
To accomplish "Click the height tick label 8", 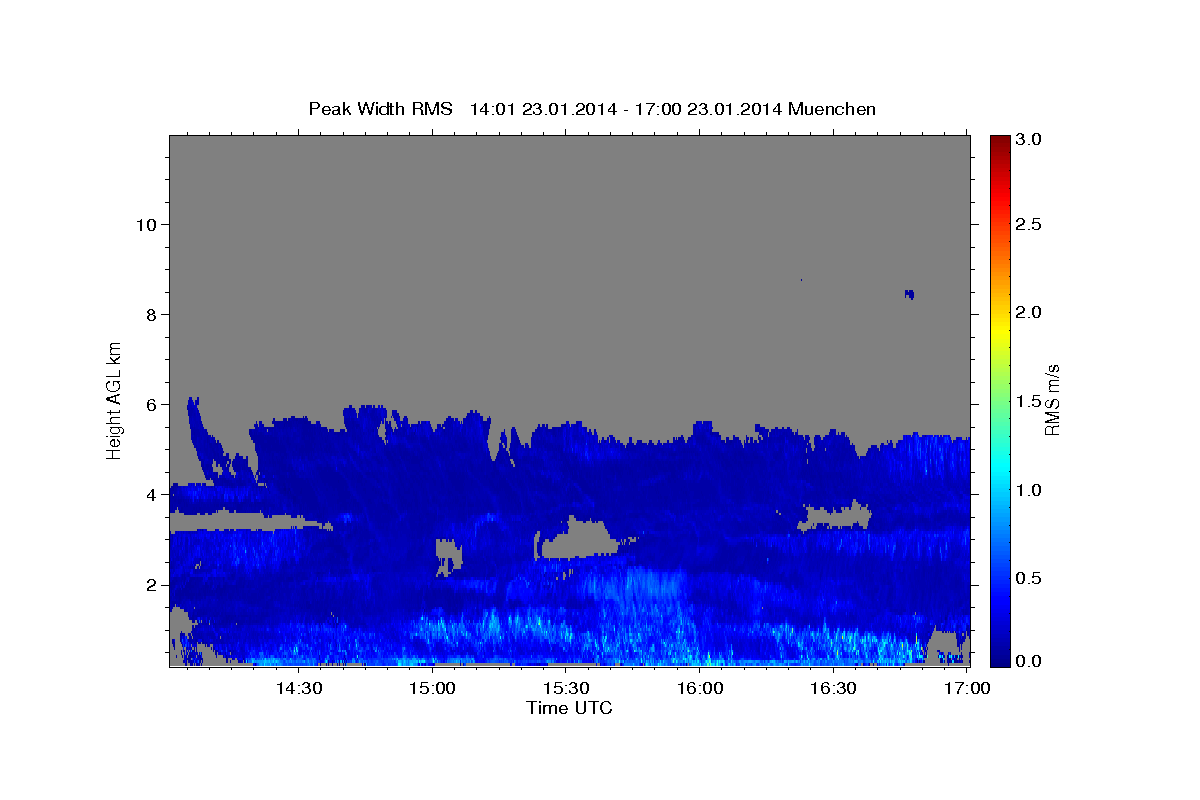I will pyautogui.click(x=149, y=314).
